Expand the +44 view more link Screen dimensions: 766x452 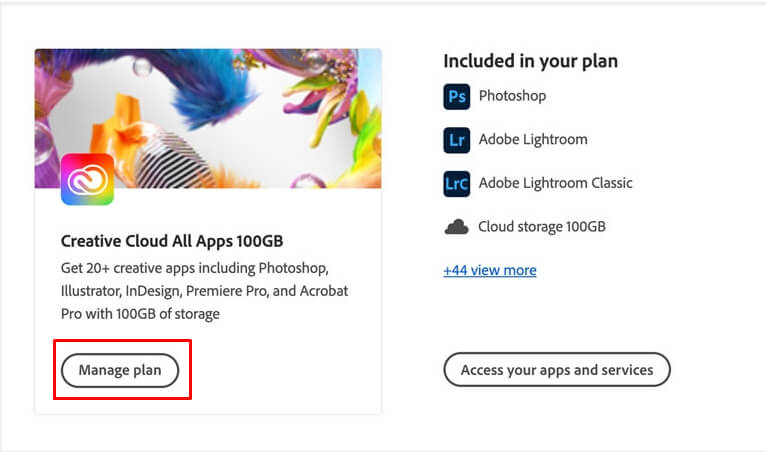pos(489,270)
